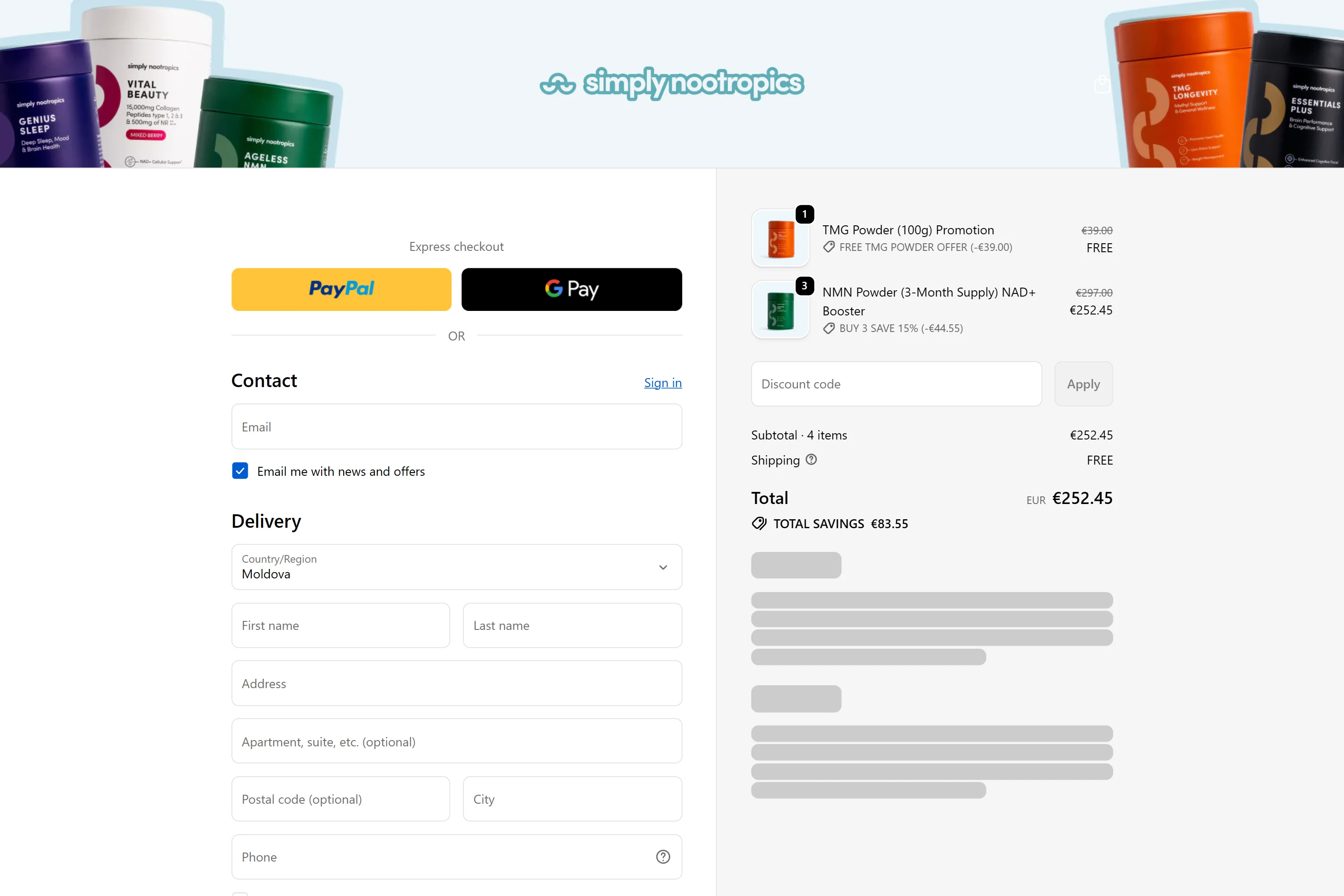1344x896 pixels.
Task: Click the Shipping help question mark icon
Action: click(811, 460)
